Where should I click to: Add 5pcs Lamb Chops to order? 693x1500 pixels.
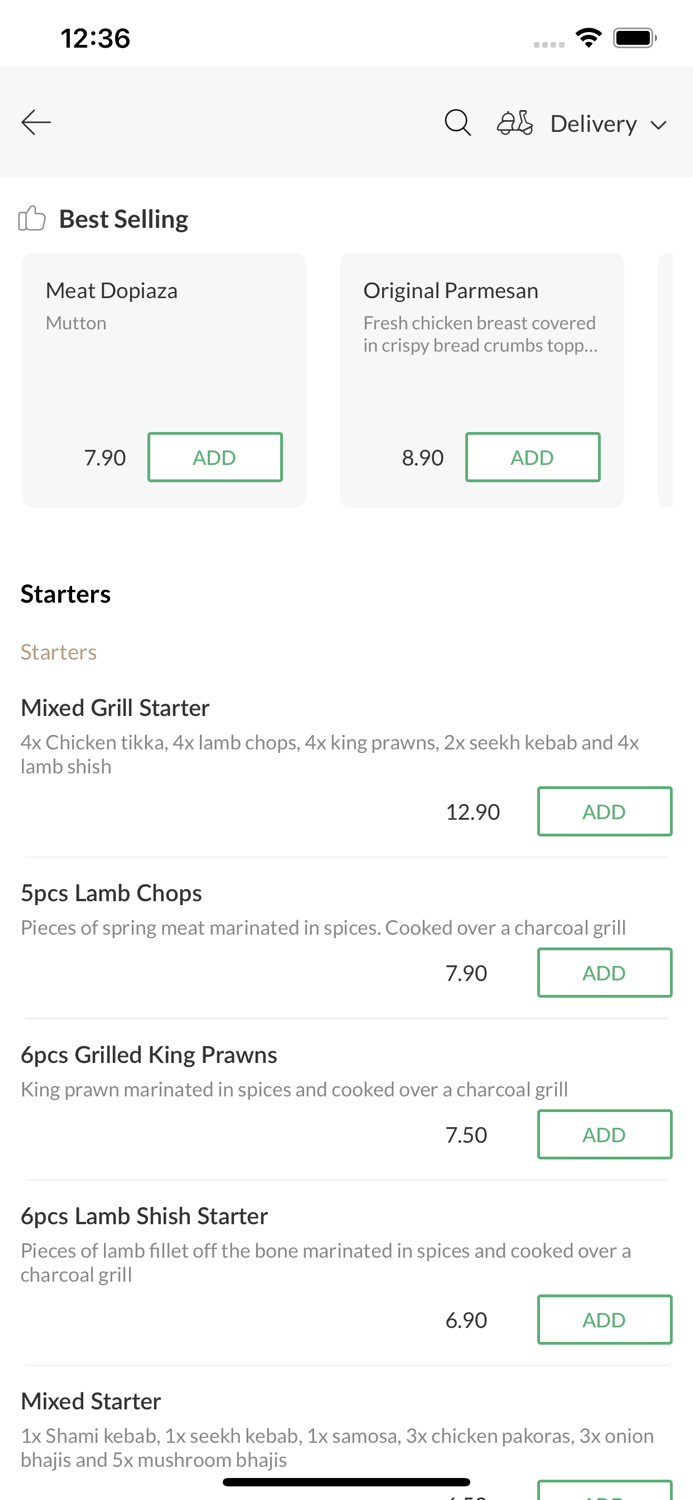(605, 973)
